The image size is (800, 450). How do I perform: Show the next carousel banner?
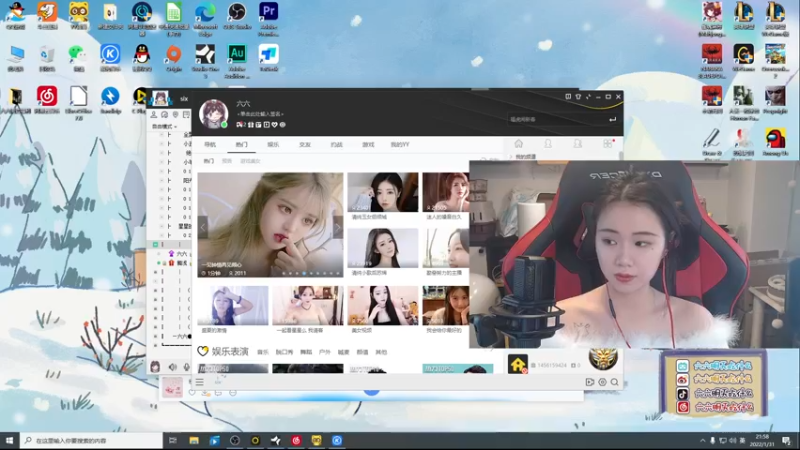(x=338, y=227)
